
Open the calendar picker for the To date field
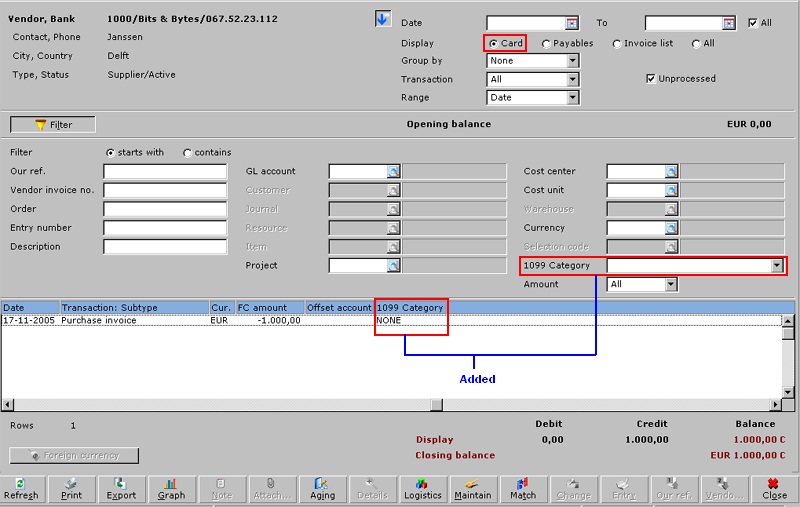[729, 23]
